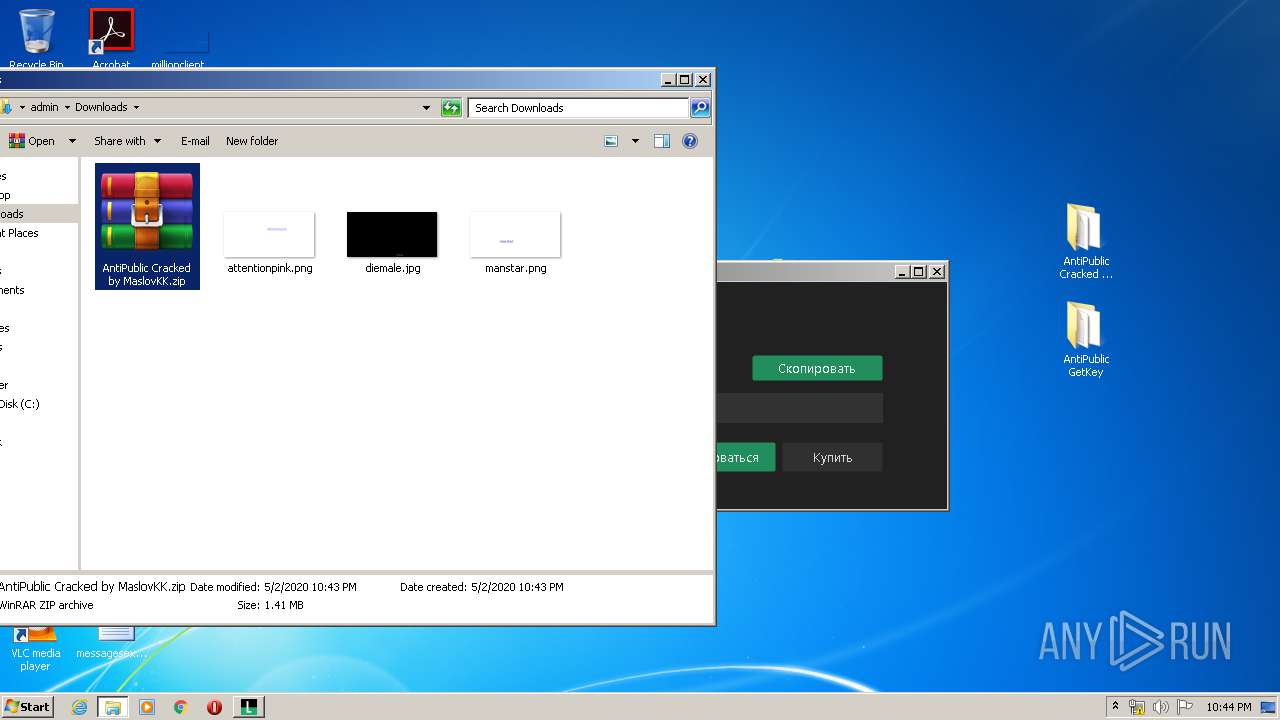
Task: Expand the Downloads breadcrumb arrow
Action: click(x=136, y=107)
